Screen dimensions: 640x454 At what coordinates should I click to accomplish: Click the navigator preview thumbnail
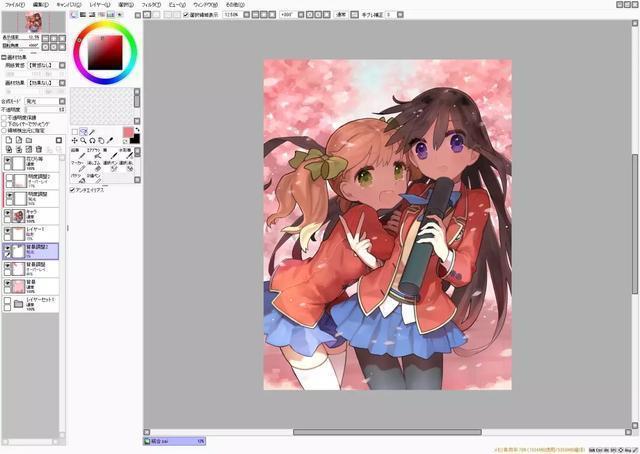33,22
